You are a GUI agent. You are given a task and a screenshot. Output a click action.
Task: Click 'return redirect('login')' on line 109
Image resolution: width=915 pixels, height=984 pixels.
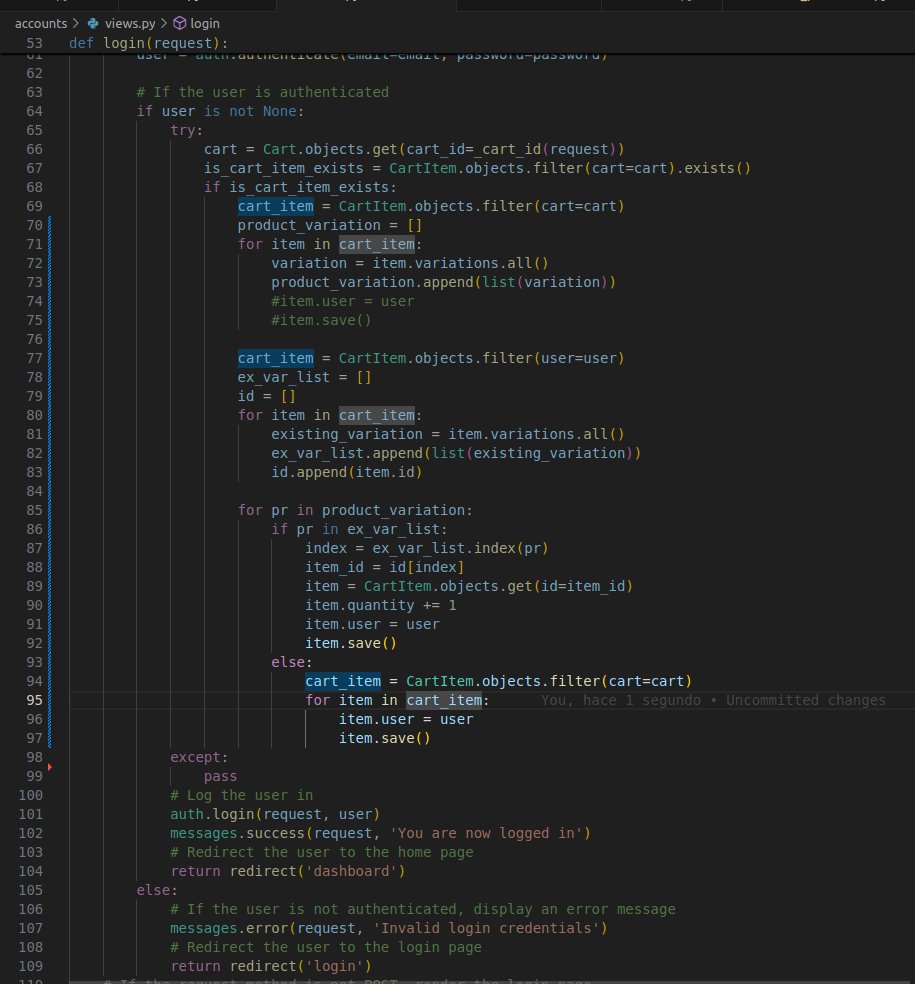pyautogui.click(x=271, y=966)
